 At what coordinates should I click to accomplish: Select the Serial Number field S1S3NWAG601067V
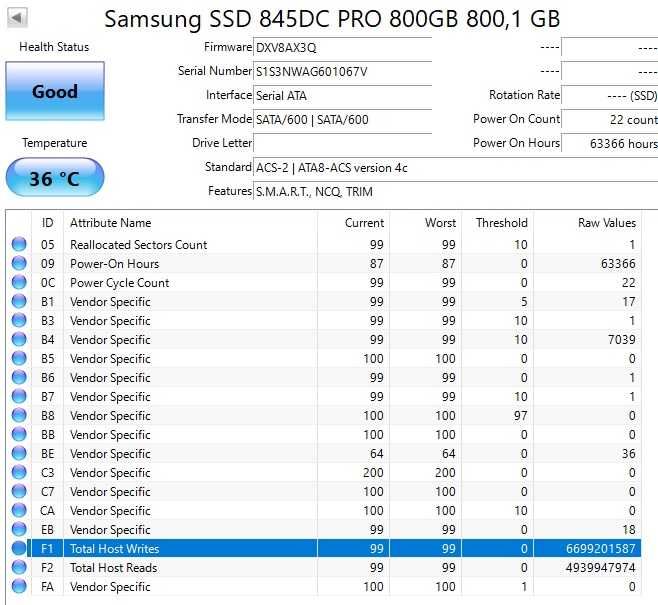[342, 71]
